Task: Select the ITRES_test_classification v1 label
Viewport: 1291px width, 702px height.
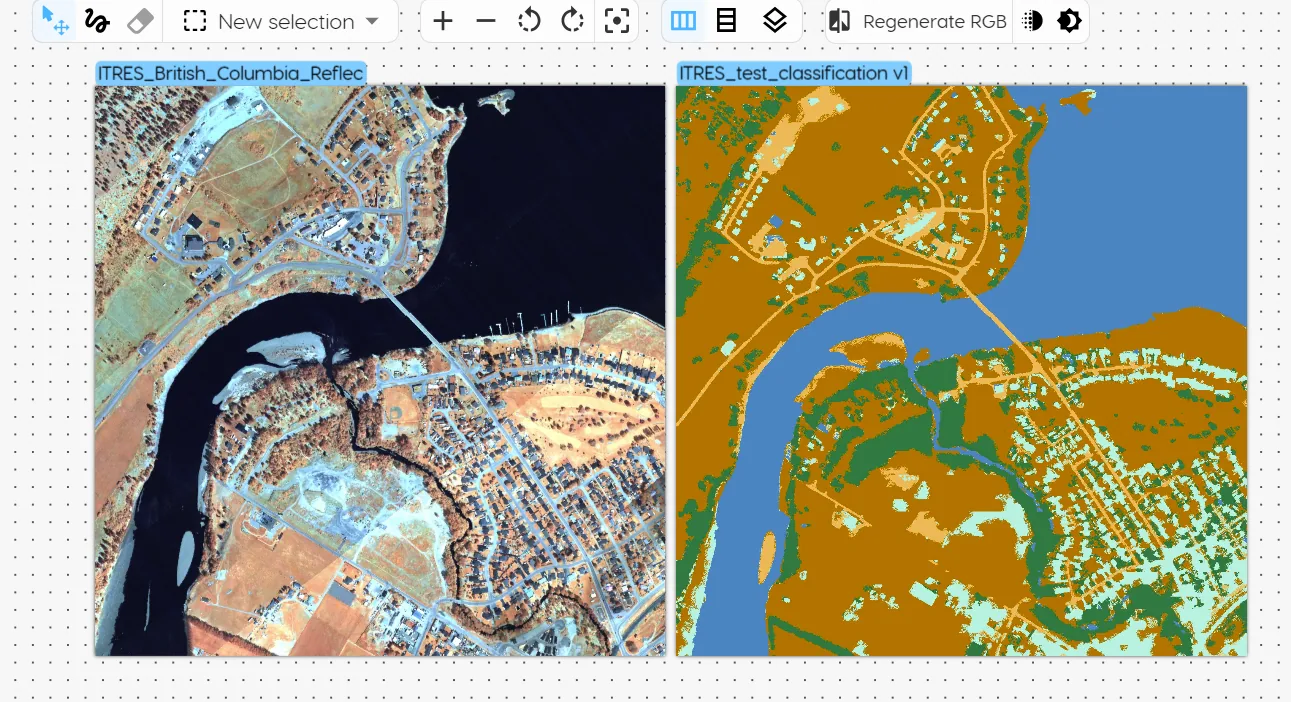Action: pyautogui.click(x=794, y=73)
